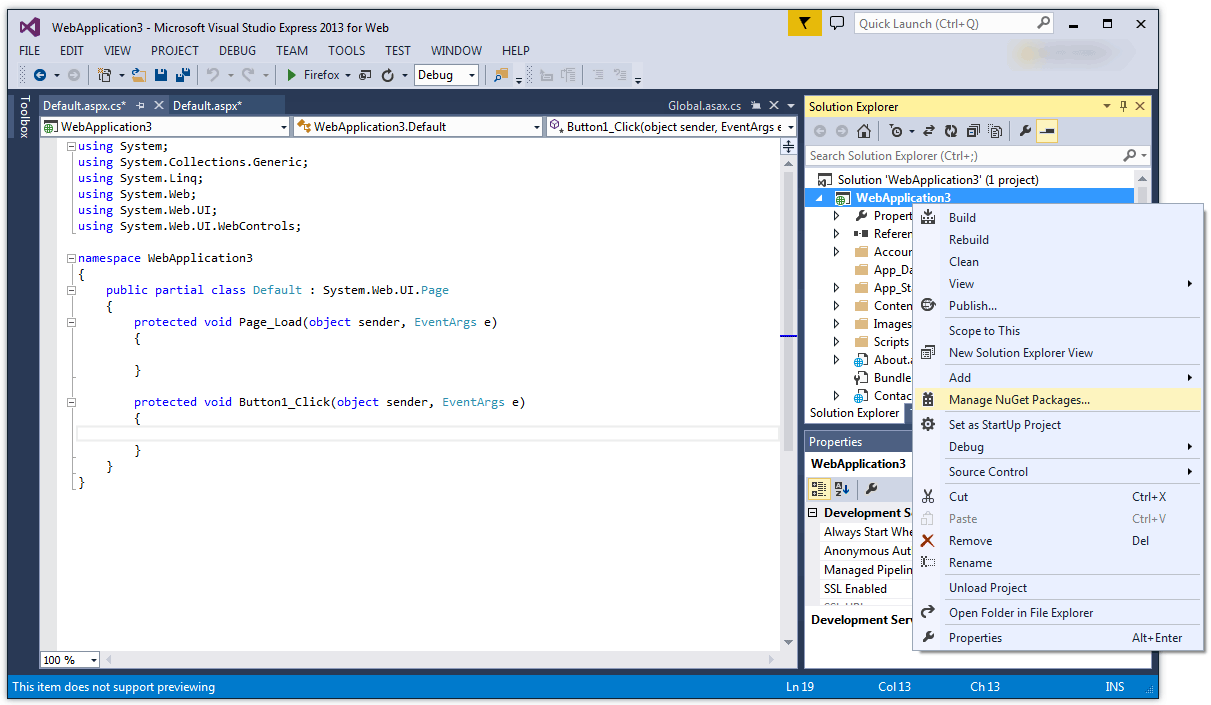1211x705 pixels.
Task: Click the Open File folder icon
Action: (140, 75)
